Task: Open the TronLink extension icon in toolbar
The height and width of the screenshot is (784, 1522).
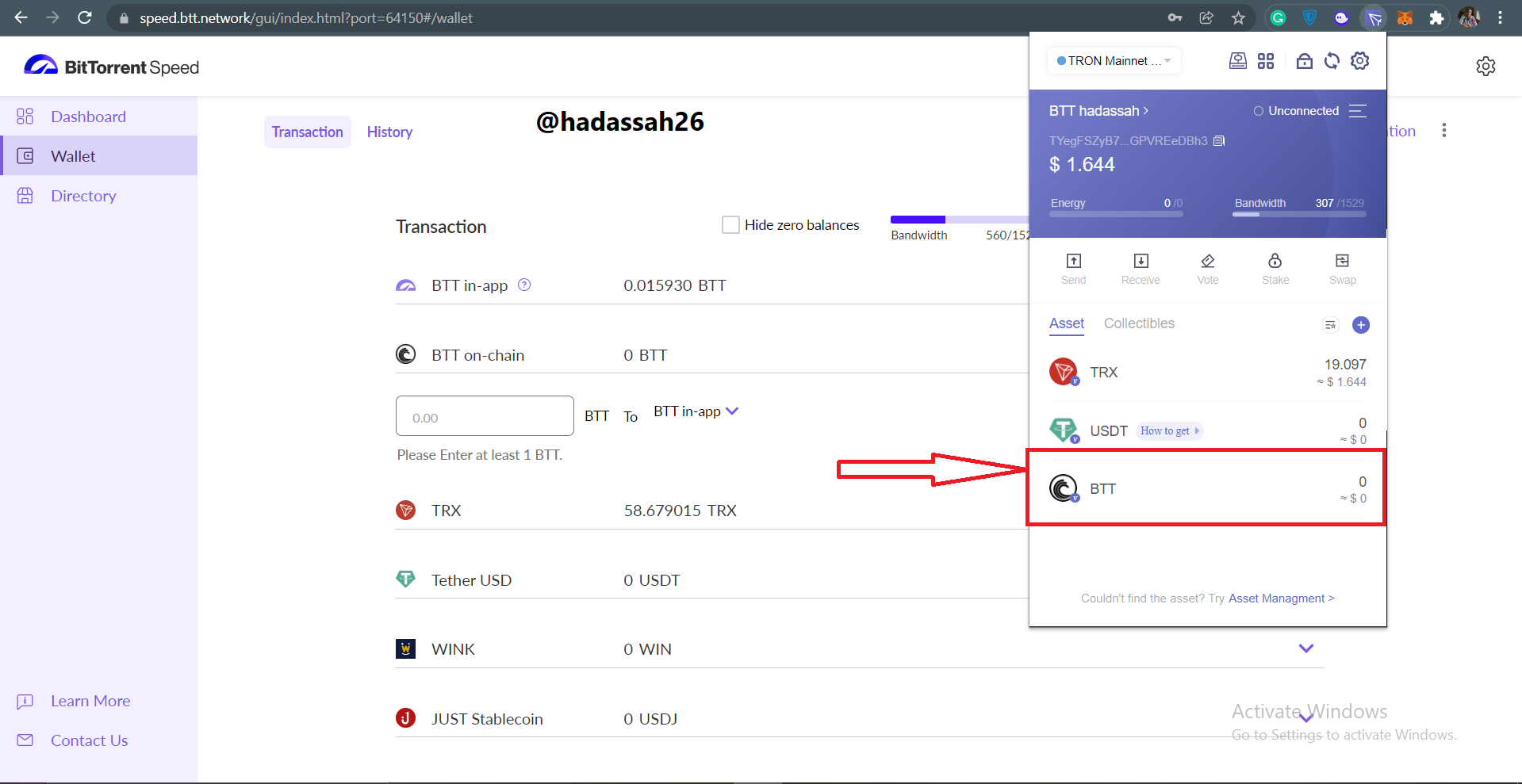Action: (1374, 17)
